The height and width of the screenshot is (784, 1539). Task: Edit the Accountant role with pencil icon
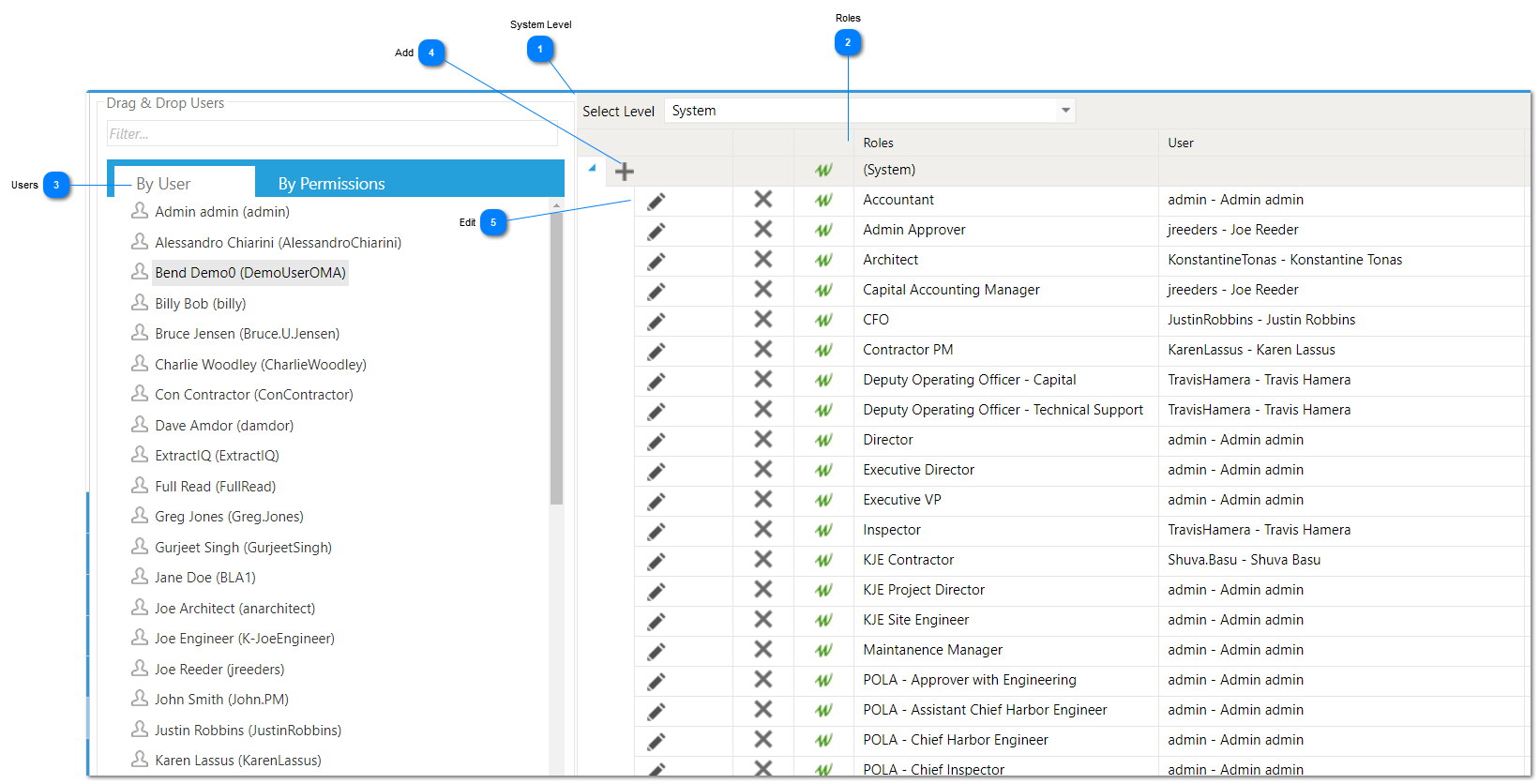pyautogui.click(x=656, y=201)
